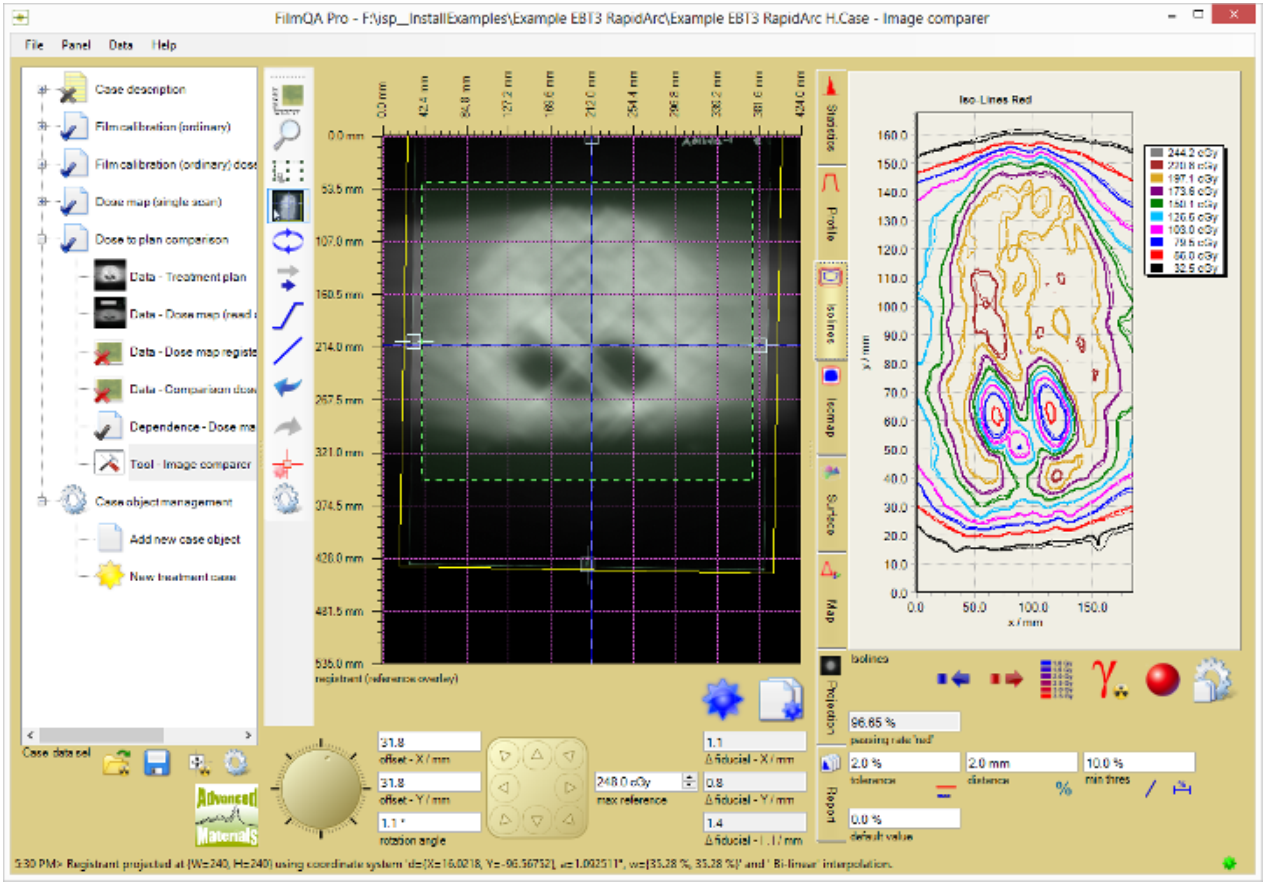Nudge registration up with the up arrow
The height and width of the screenshot is (884, 1265).
click(537, 754)
